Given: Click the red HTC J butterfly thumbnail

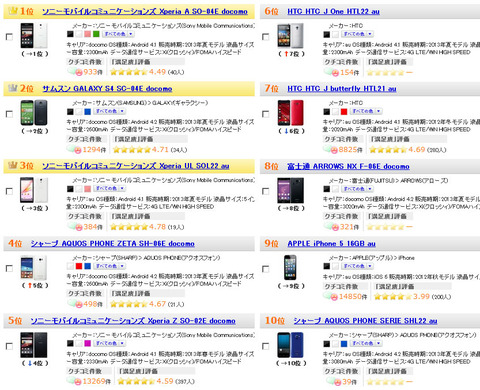Looking at the screenshot, I should click(x=290, y=113).
